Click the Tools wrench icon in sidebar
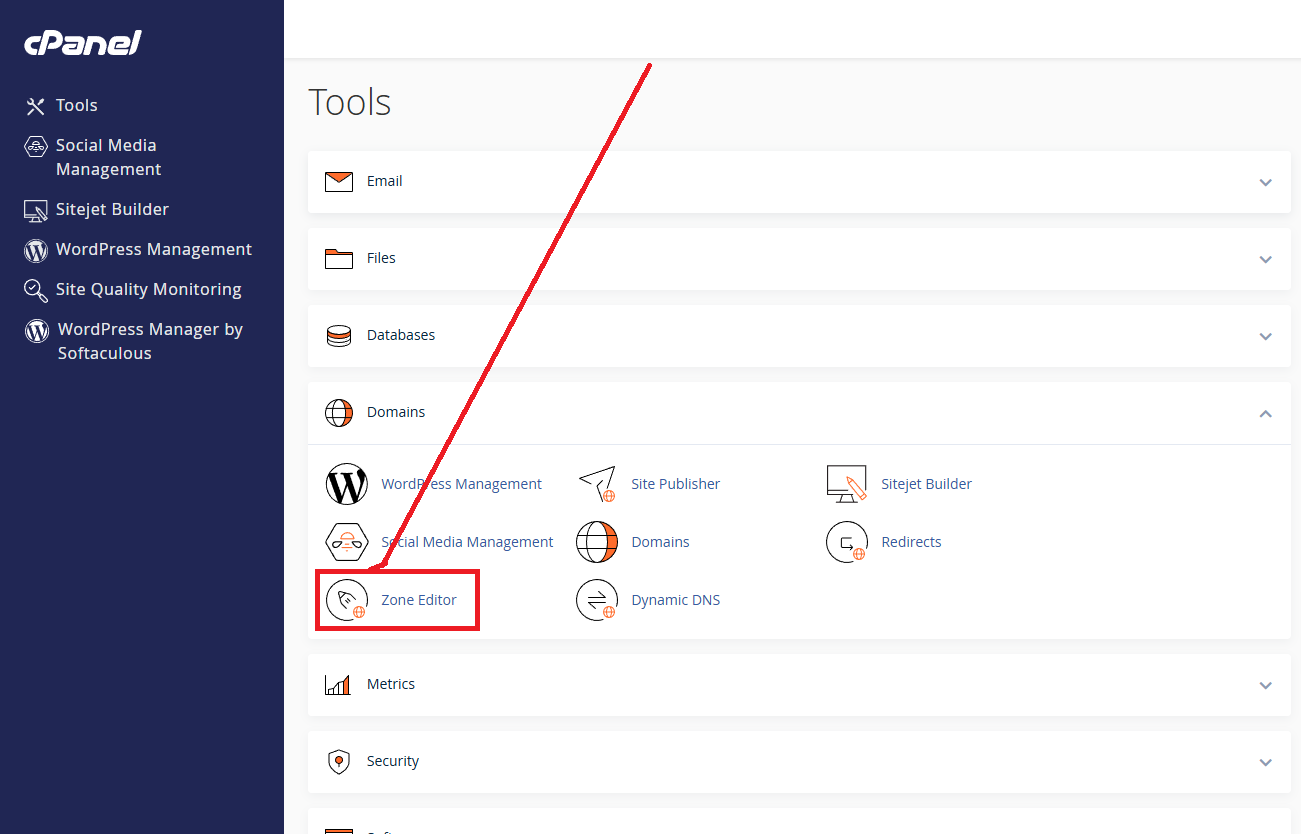This screenshot has height=834, width=1301. pos(36,106)
